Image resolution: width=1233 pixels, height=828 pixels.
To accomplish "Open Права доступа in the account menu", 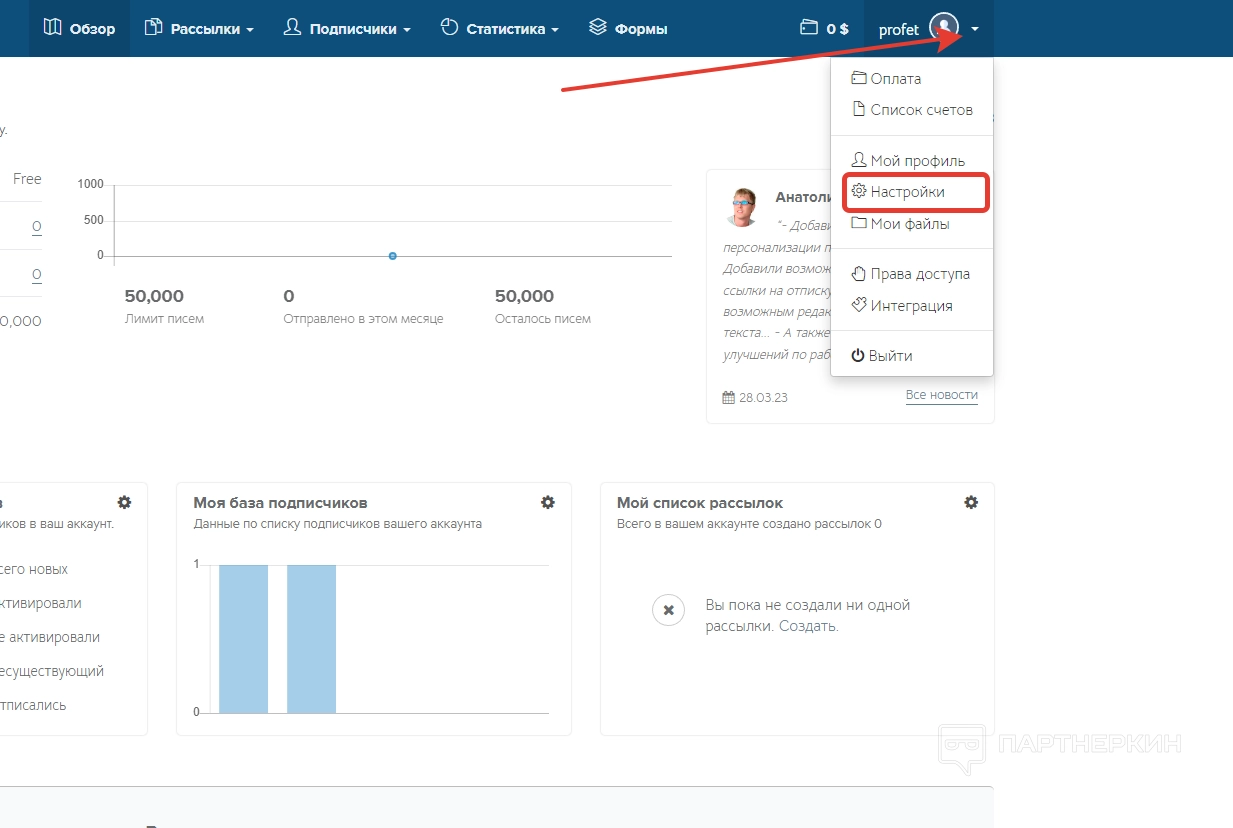I will pos(919,274).
